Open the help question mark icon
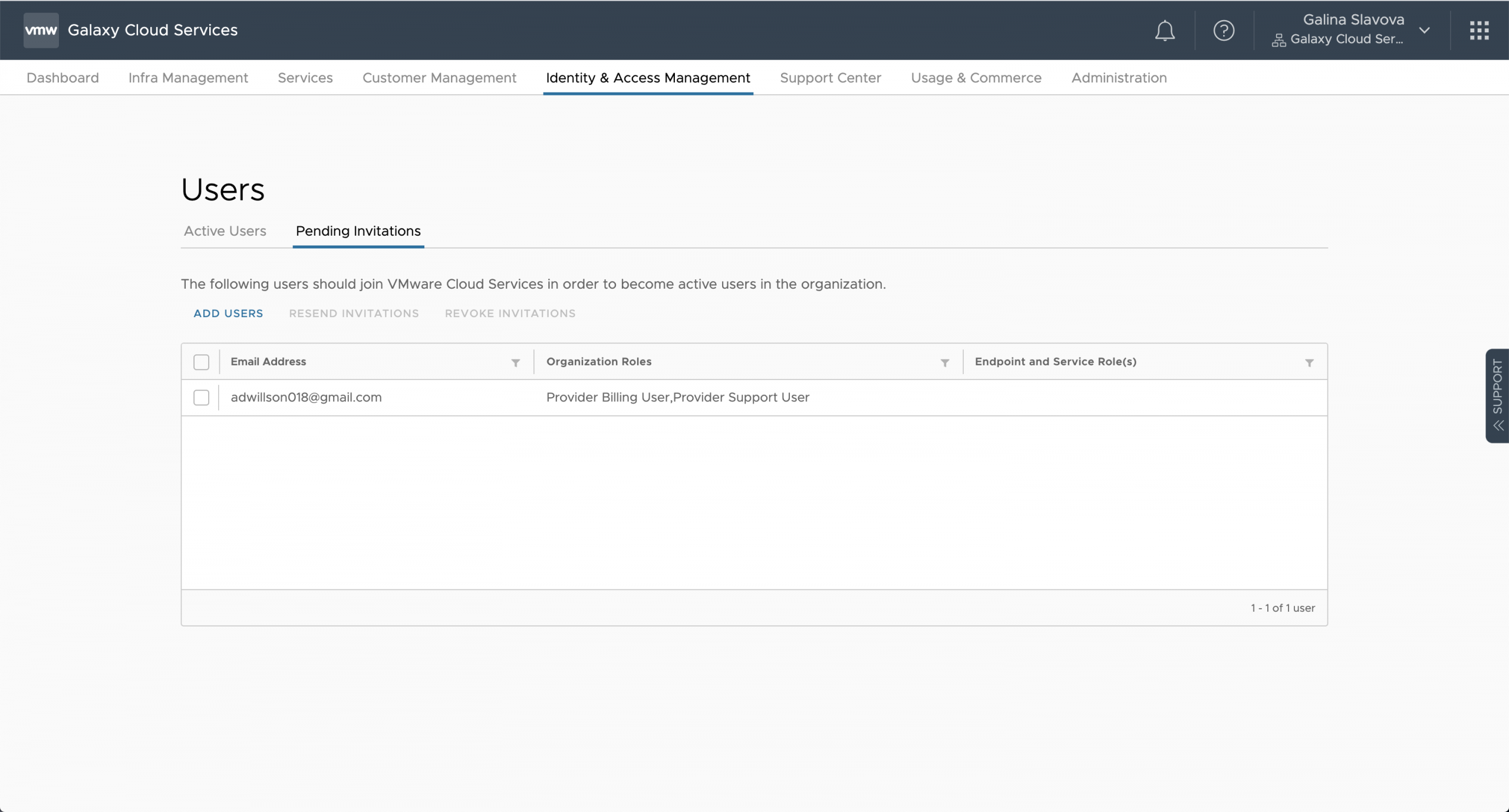1509x812 pixels. tap(1224, 31)
